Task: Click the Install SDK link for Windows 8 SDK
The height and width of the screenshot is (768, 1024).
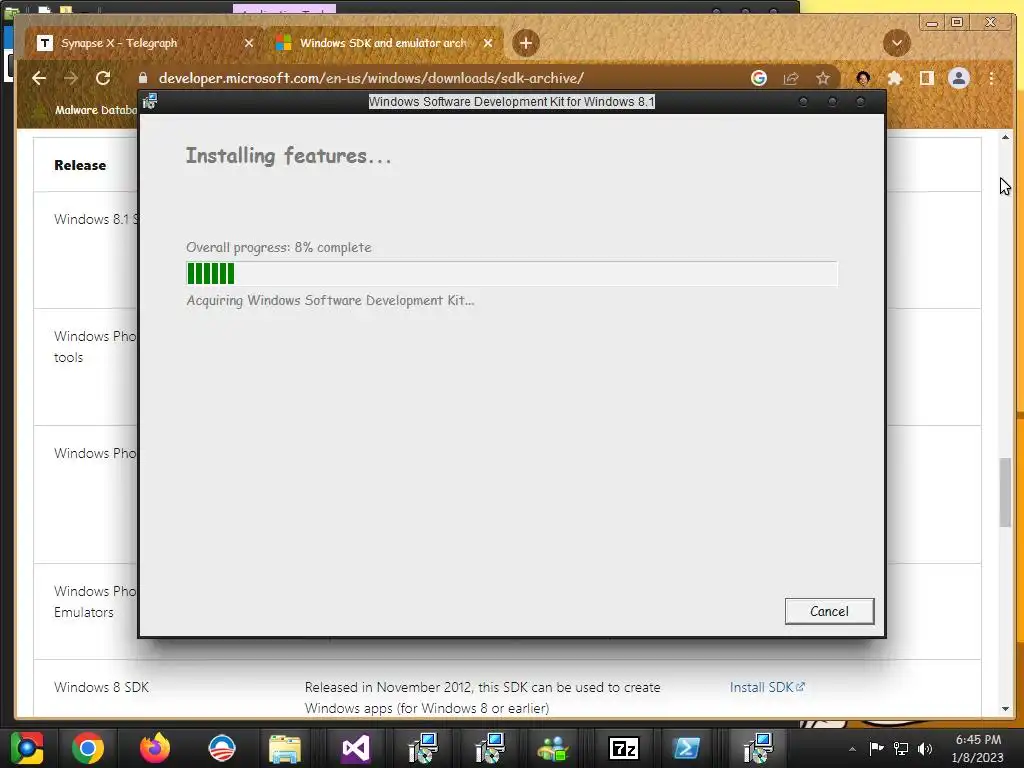Action: click(767, 687)
